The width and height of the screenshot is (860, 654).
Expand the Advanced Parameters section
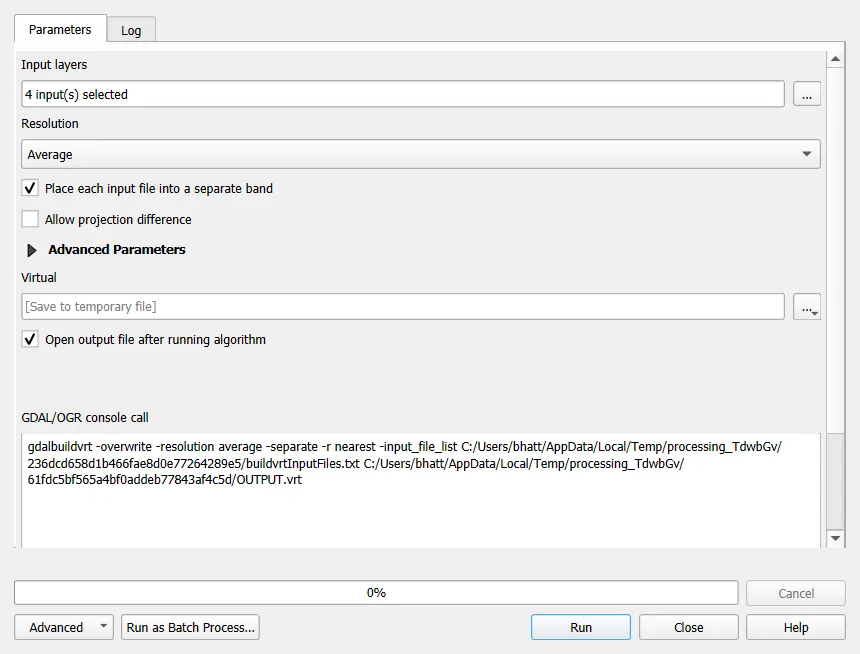coord(32,250)
